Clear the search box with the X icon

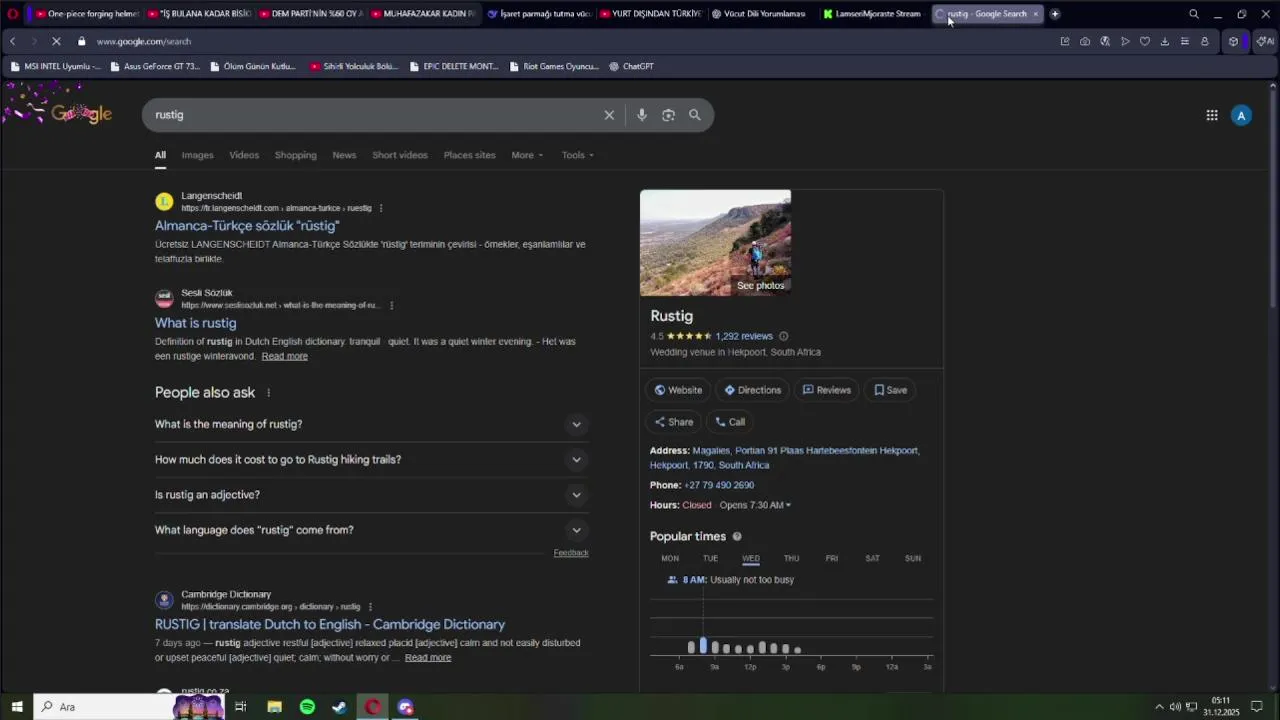609,115
